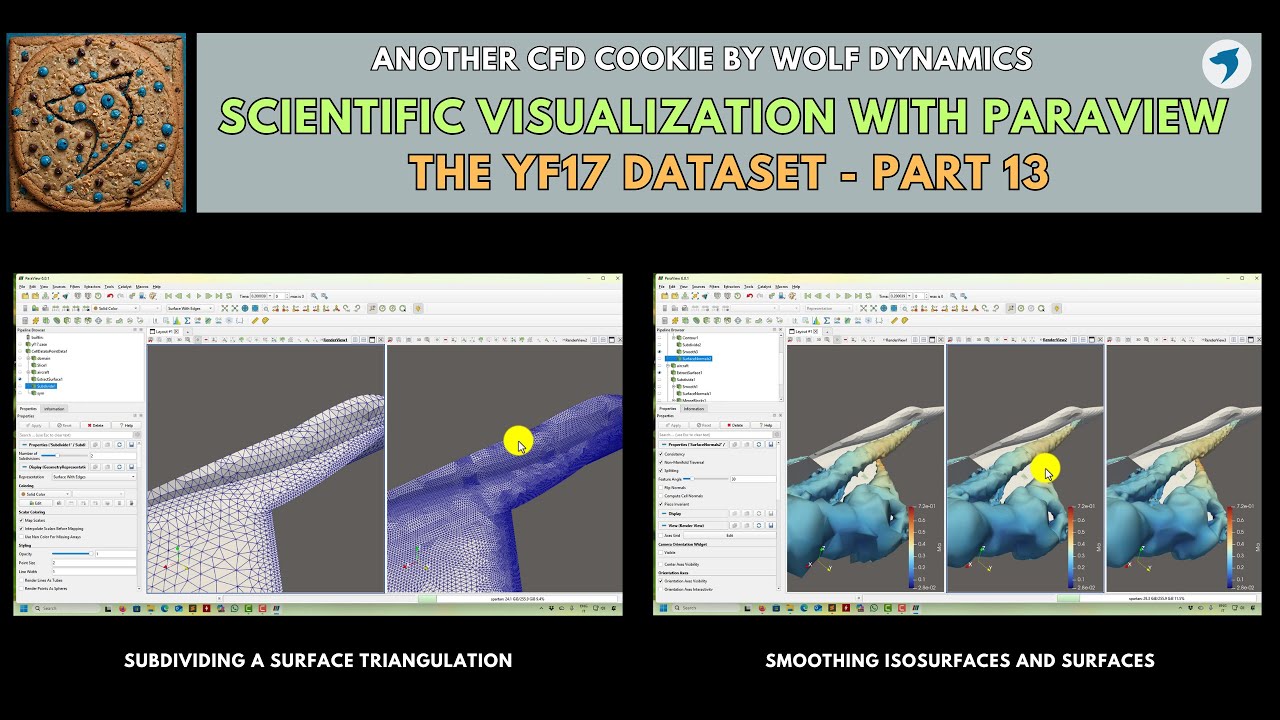The width and height of the screenshot is (1280, 720).
Task: Collapse View (Render View) section in right window
Action: click(694, 525)
